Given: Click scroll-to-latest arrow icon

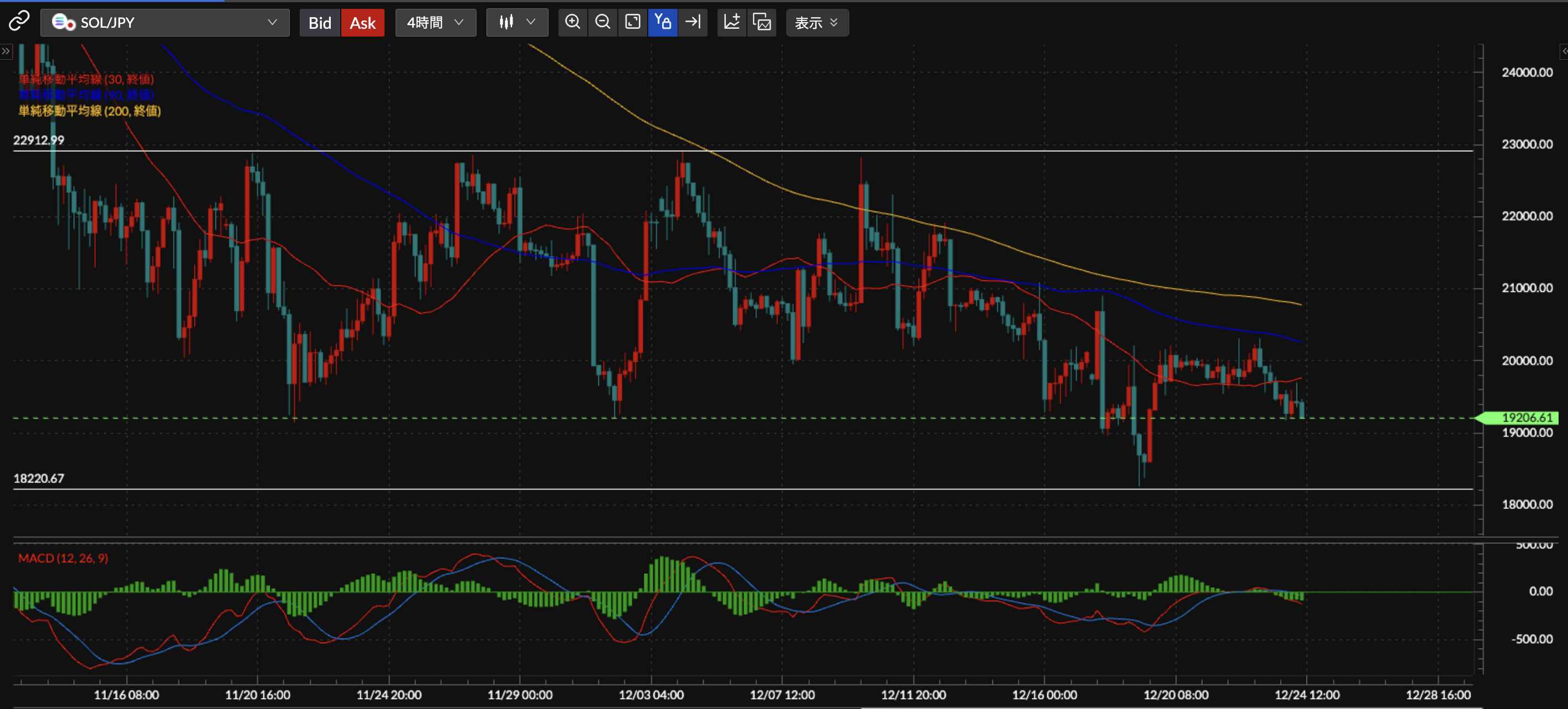Looking at the screenshot, I should click(x=693, y=23).
